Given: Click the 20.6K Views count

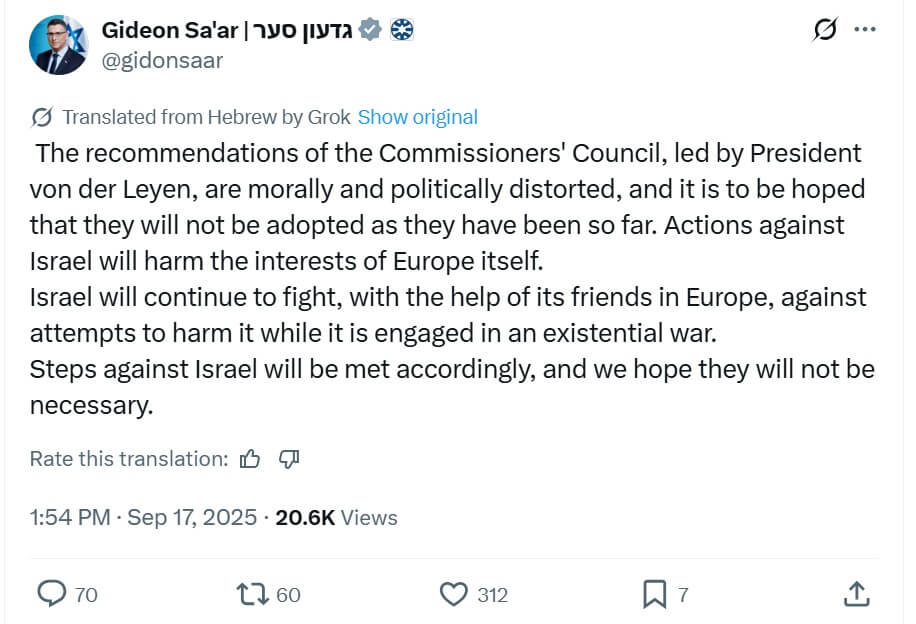Looking at the screenshot, I should pyautogui.click(x=336, y=517).
